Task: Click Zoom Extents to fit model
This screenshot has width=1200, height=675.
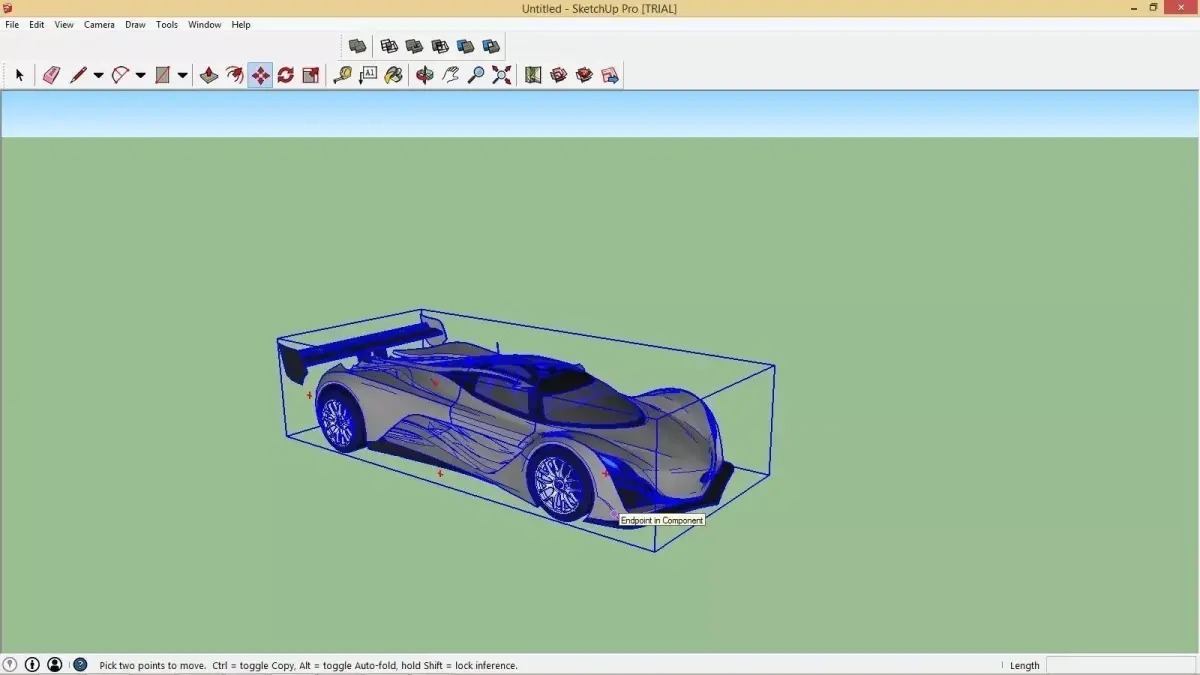Action: click(501, 74)
